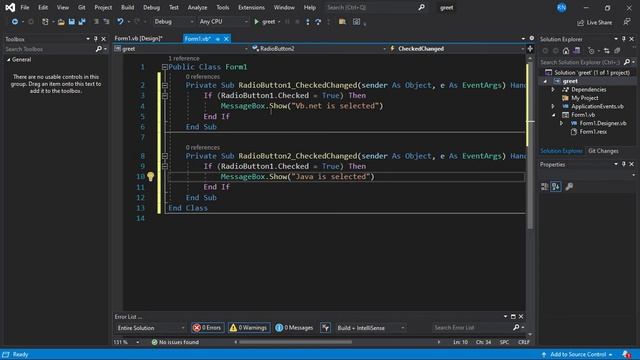The height and width of the screenshot is (360, 640).
Task: Open the File menu
Action: tap(24, 7)
